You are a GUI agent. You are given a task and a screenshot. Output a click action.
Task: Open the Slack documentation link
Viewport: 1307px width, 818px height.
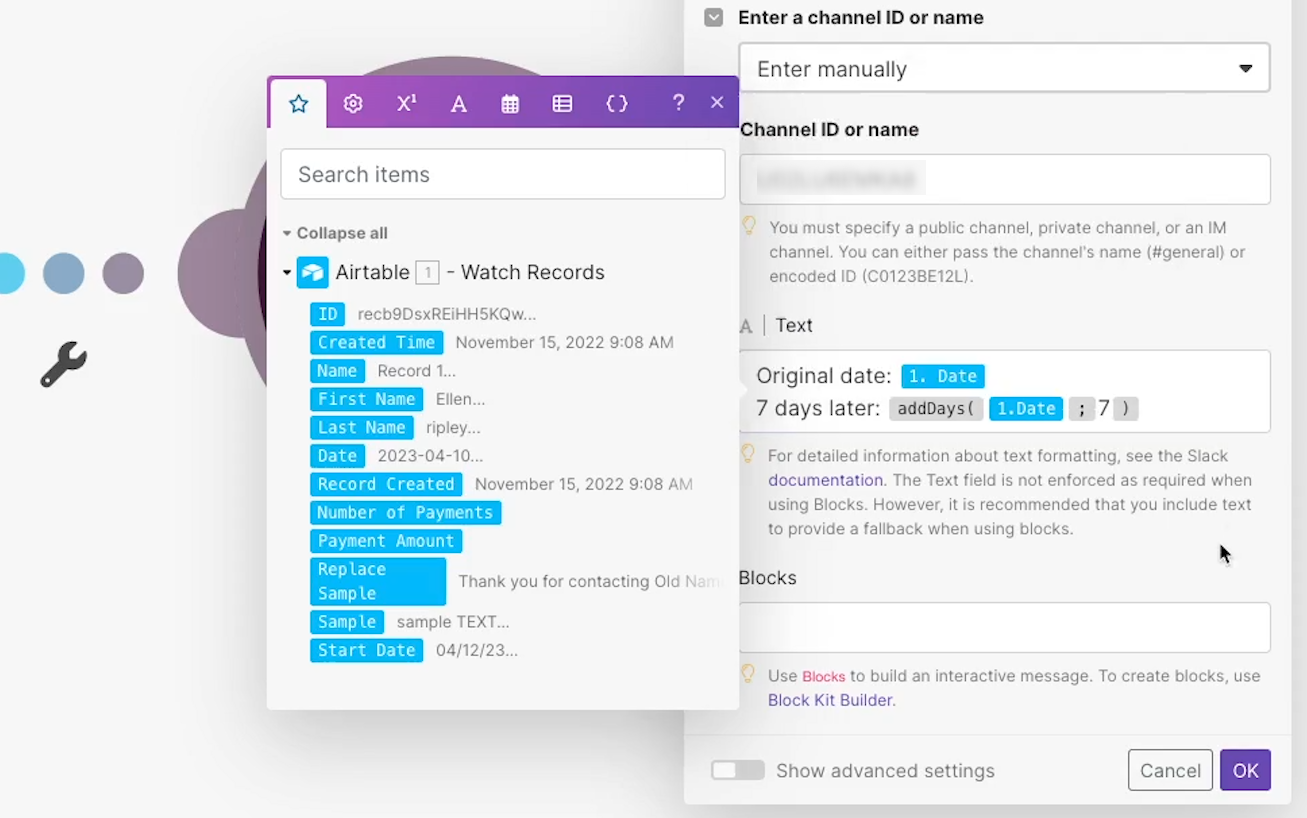click(x=825, y=480)
